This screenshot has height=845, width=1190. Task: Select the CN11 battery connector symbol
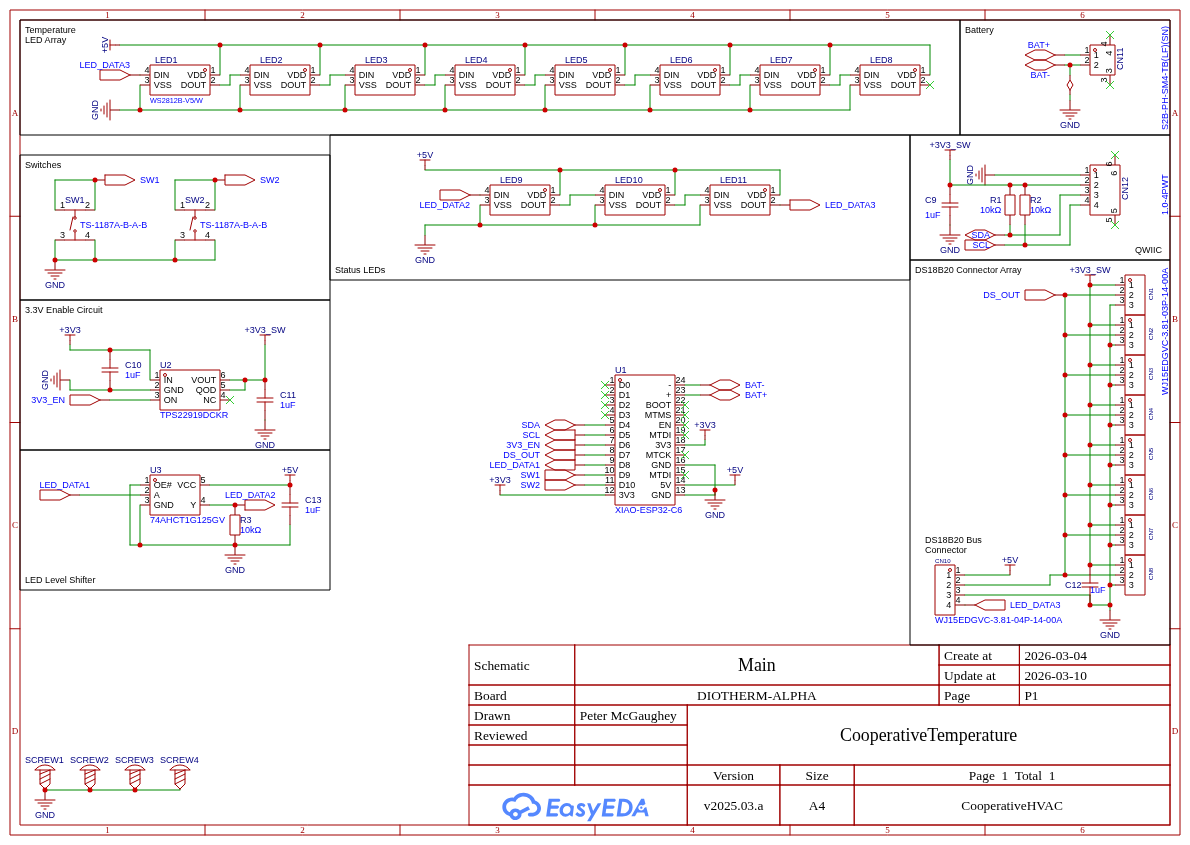1101,58
